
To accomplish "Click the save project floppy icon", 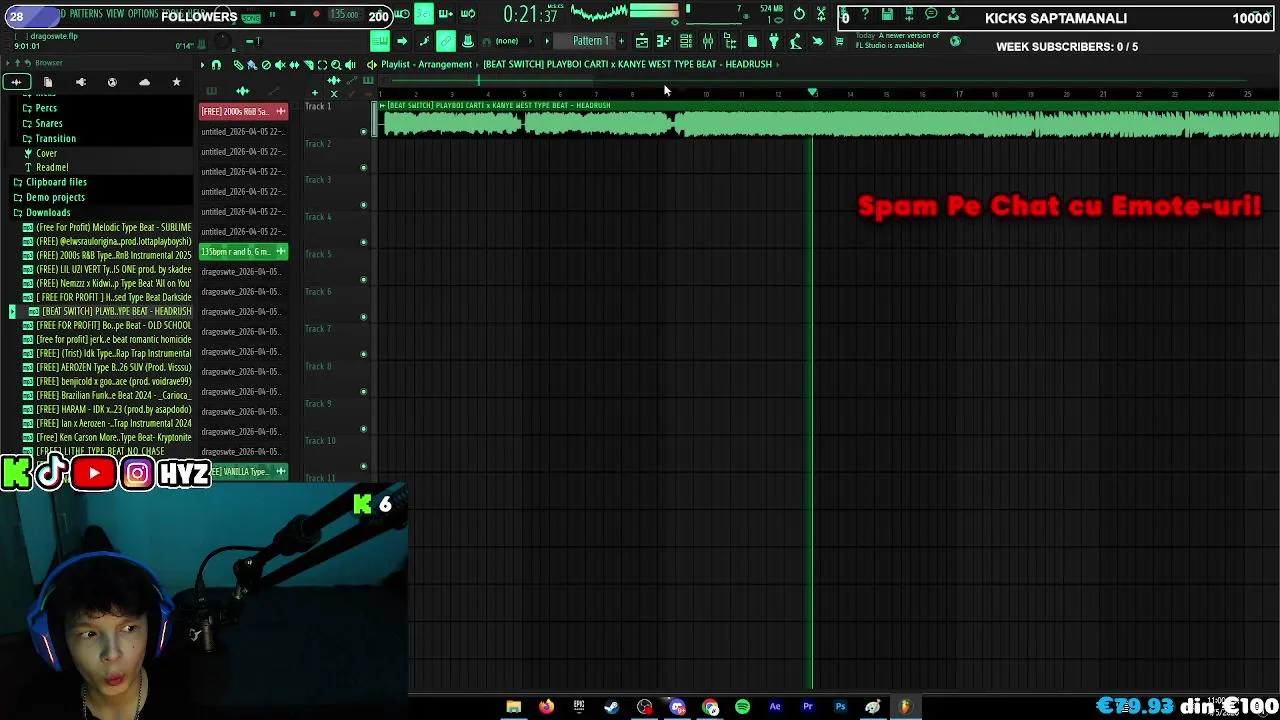I will tap(886, 14).
